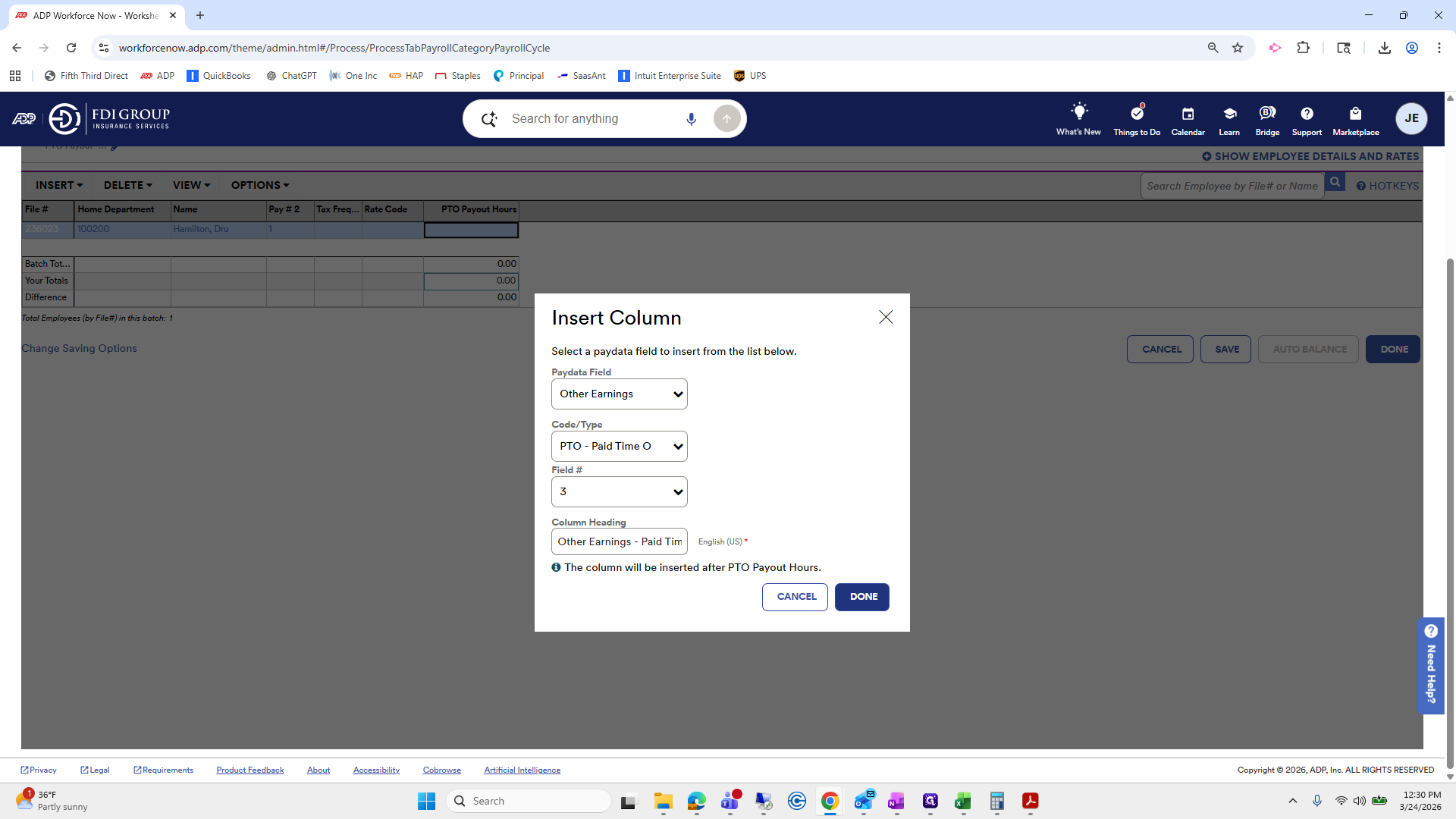The height and width of the screenshot is (819, 1456).
Task: Expand the Paydata Field dropdown
Action: (619, 394)
